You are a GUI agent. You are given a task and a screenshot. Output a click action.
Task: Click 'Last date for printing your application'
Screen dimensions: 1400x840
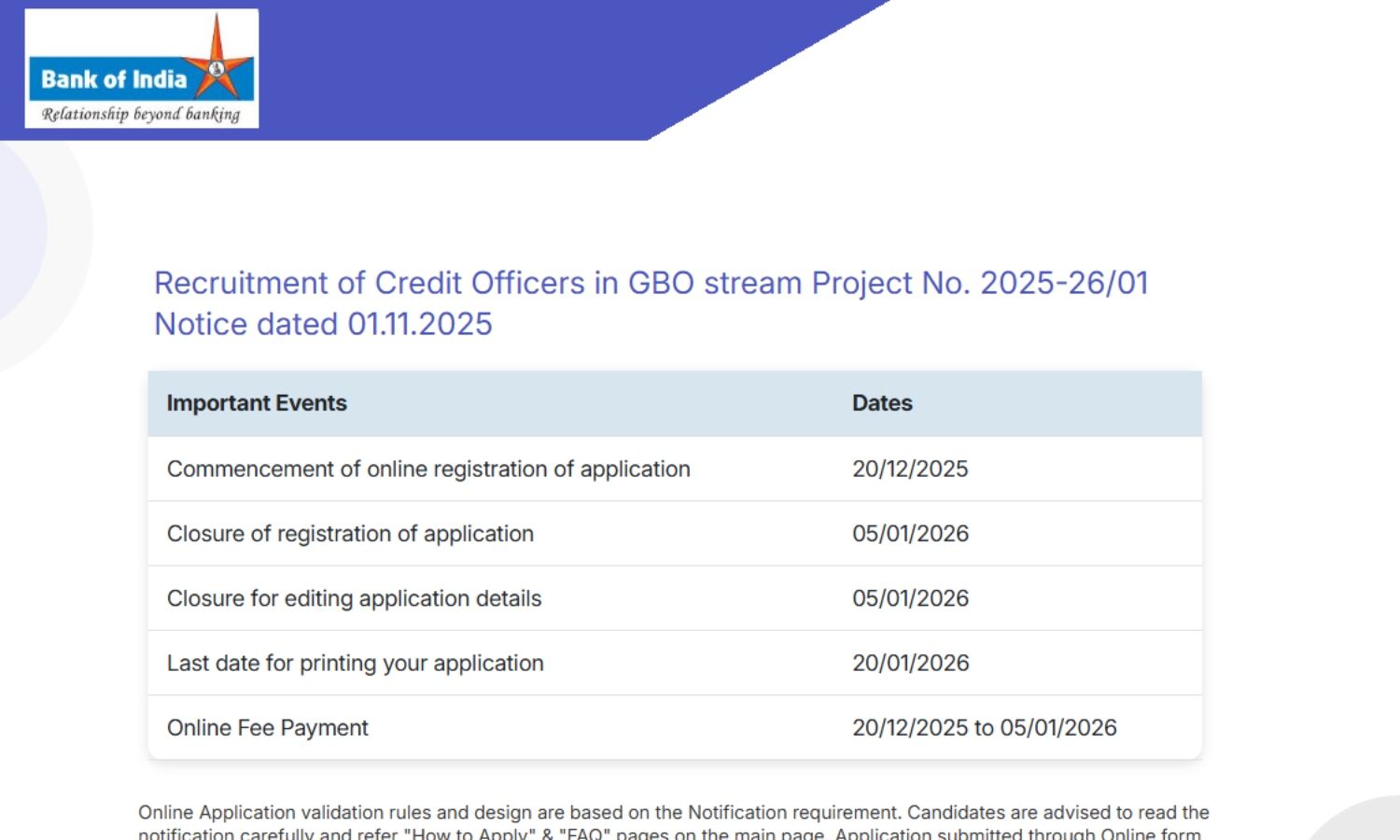[x=355, y=663]
